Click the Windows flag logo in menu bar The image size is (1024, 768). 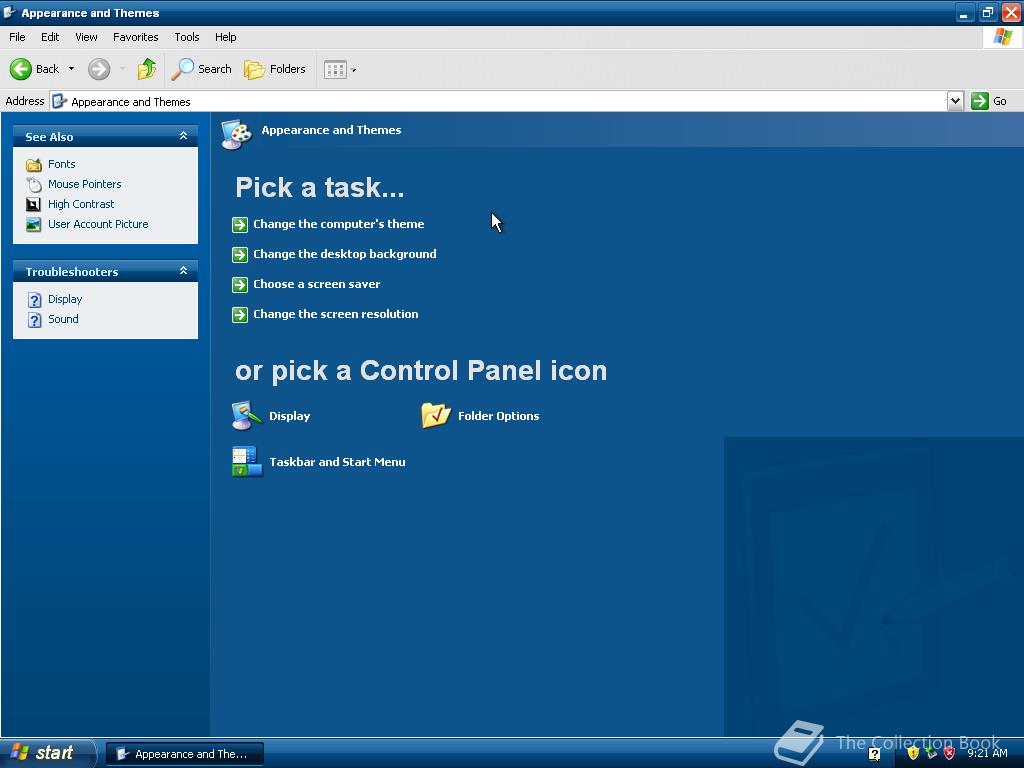[1002, 37]
